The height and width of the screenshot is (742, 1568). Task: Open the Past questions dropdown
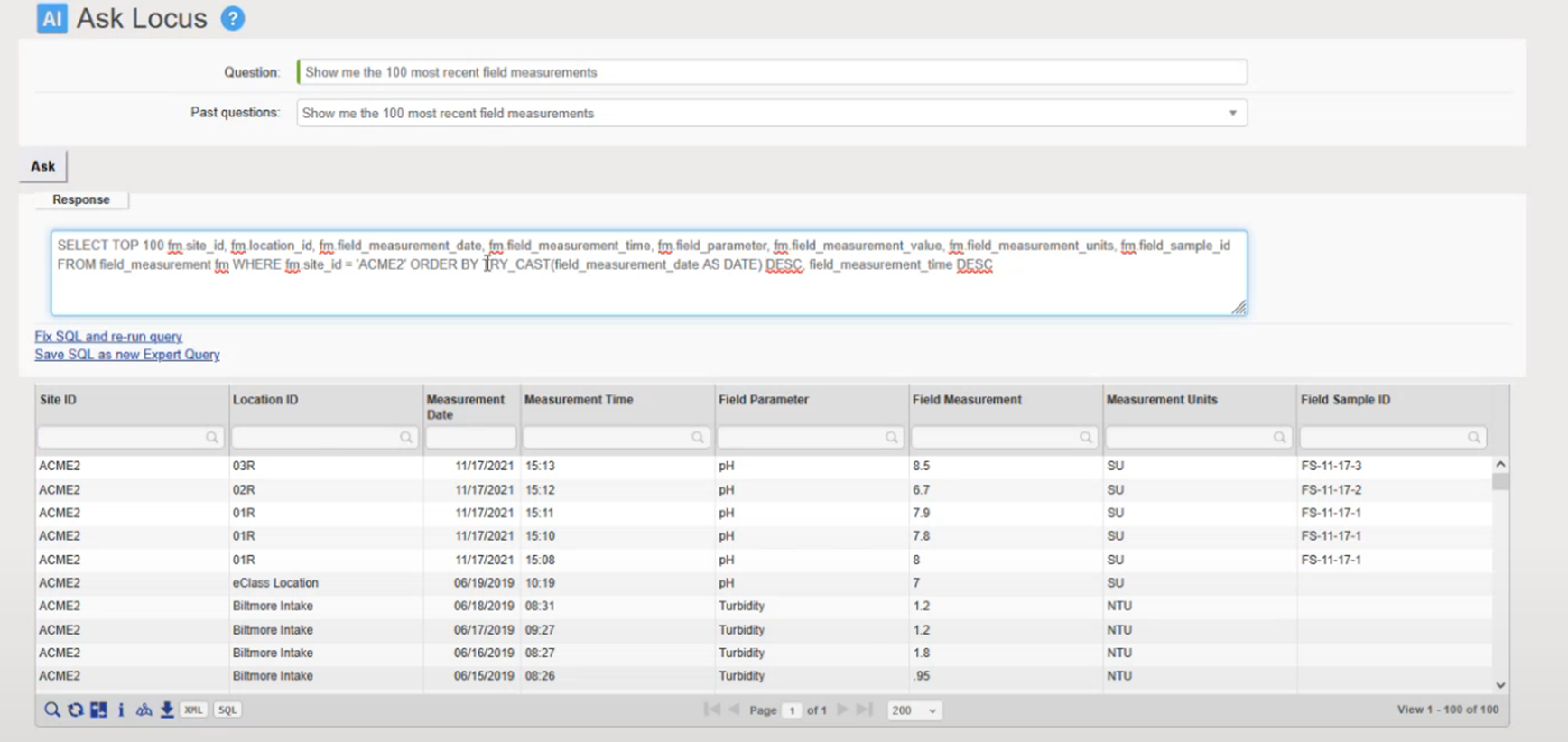pyautogui.click(x=1232, y=113)
